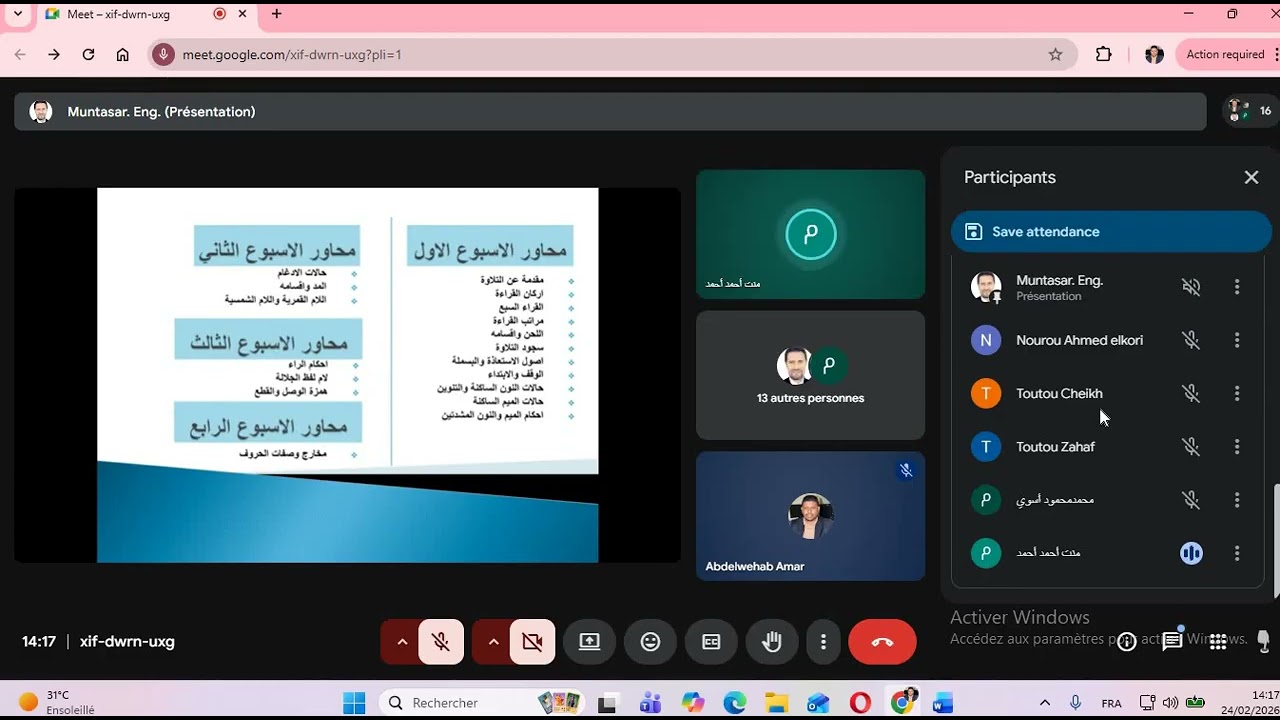The image size is (1280, 720).
Task: View site information icon in address bar
Action: (x=164, y=55)
